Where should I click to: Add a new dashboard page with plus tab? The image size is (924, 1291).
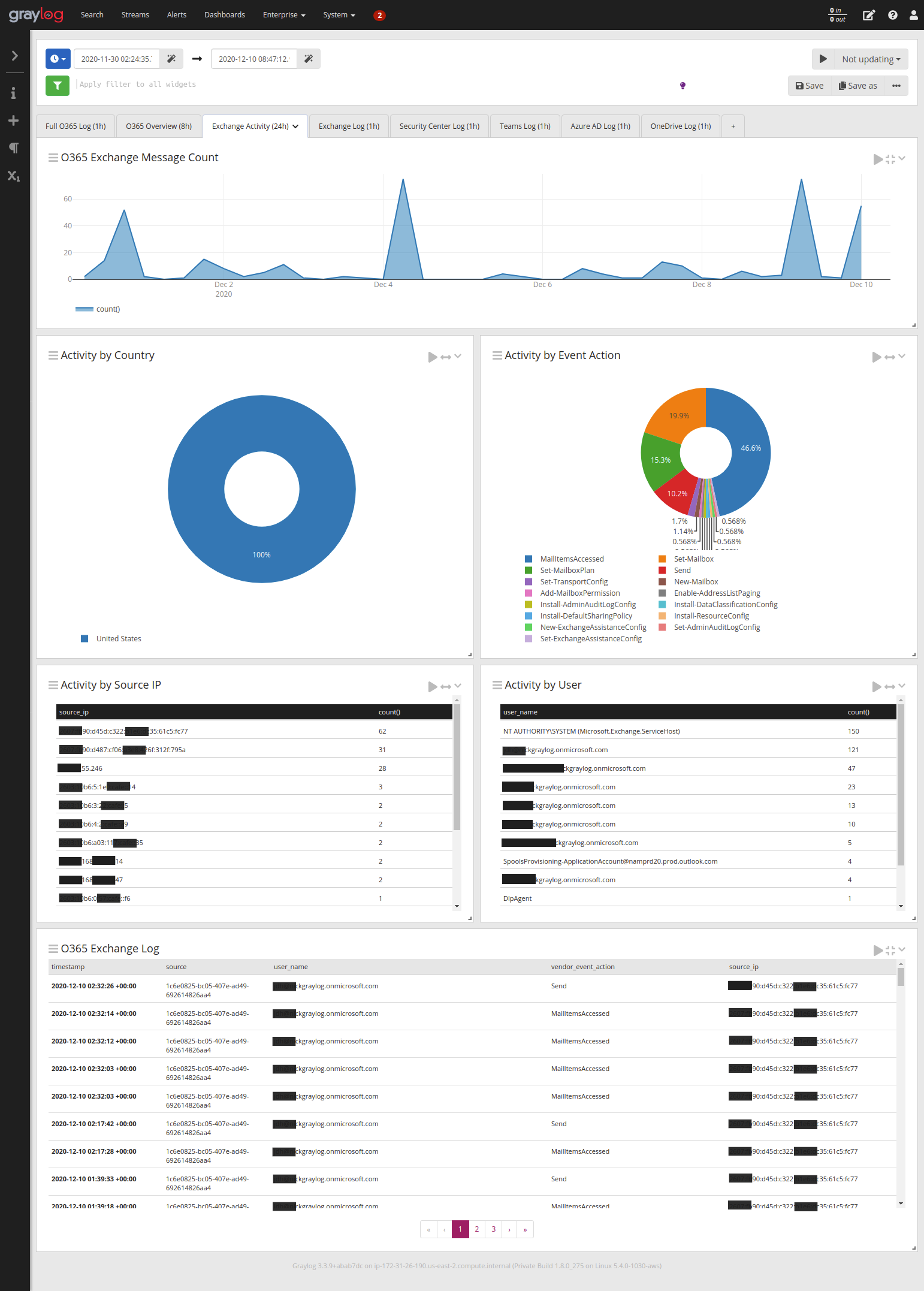click(733, 126)
